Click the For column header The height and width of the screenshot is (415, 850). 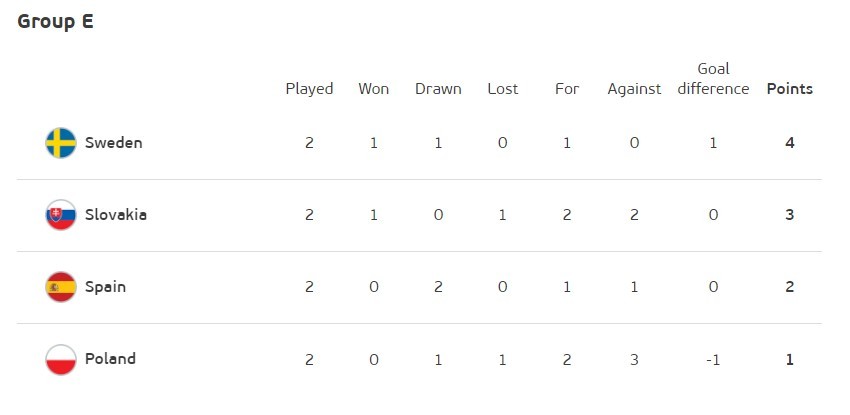[x=567, y=89]
